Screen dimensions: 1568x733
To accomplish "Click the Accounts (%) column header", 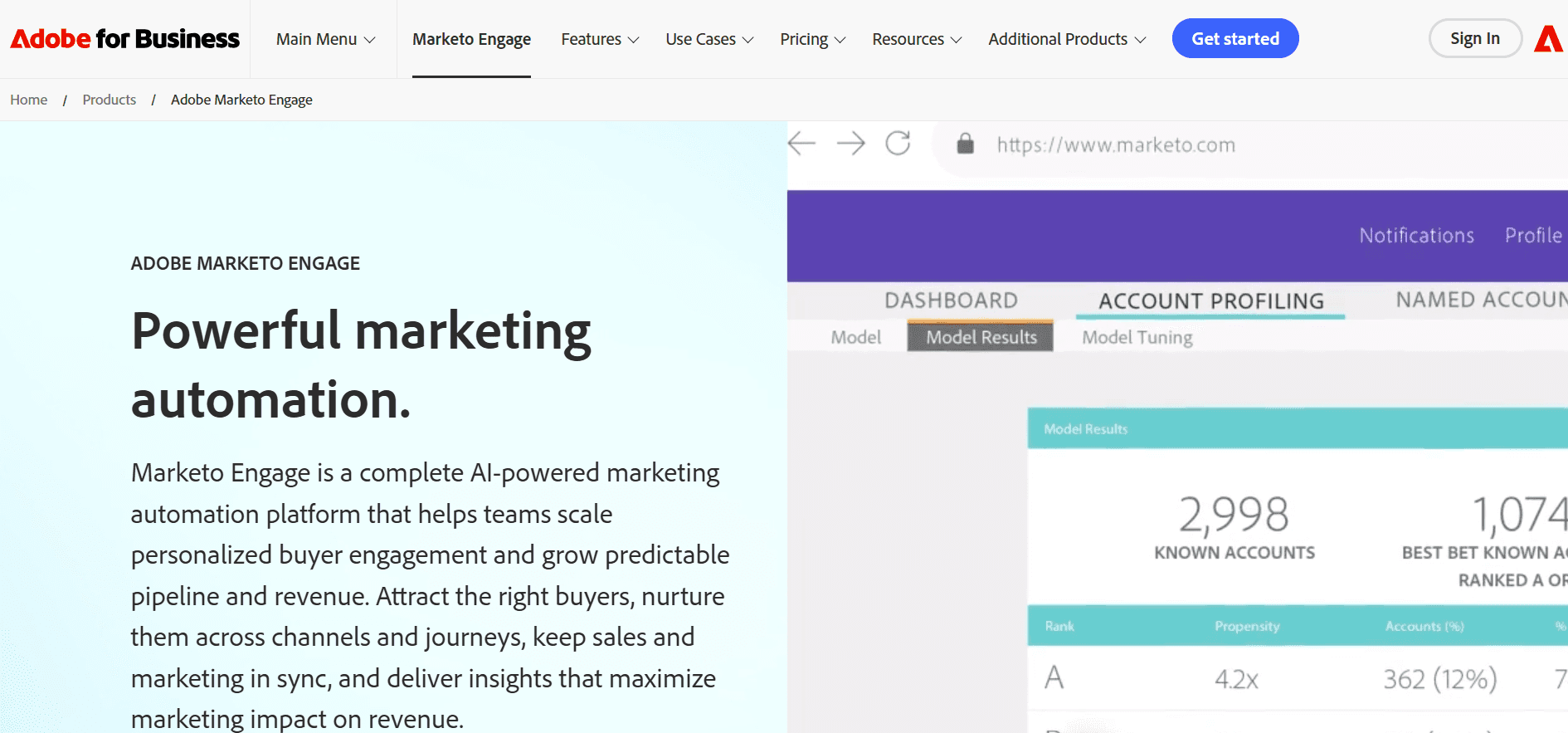I will click(x=1424, y=626).
